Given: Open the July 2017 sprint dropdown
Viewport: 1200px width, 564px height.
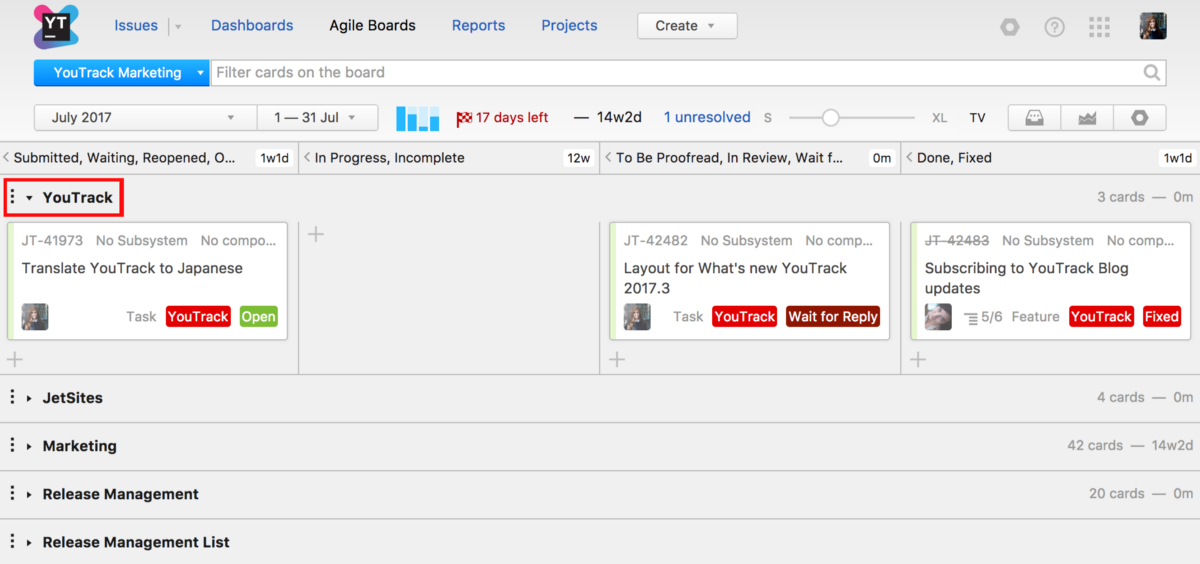Looking at the screenshot, I should click(145, 118).
